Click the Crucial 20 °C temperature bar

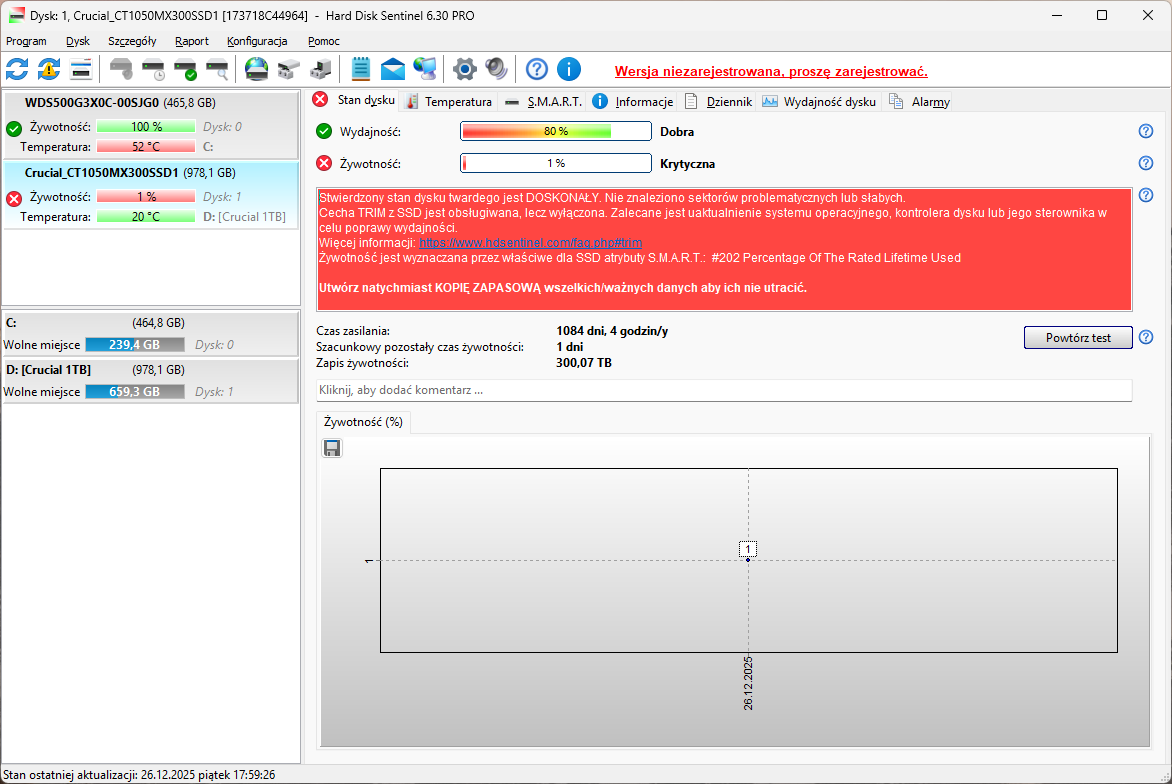[146, 217]
